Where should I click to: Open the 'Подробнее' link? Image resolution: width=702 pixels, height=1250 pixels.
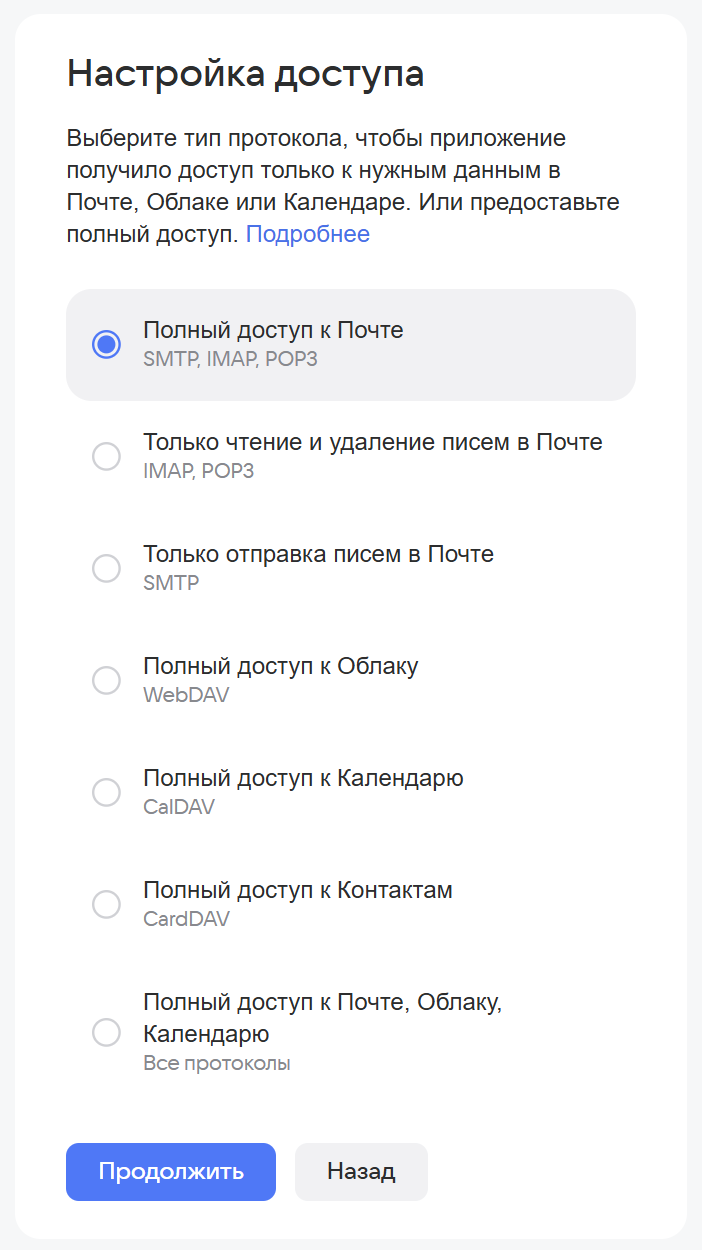(308, 234)
